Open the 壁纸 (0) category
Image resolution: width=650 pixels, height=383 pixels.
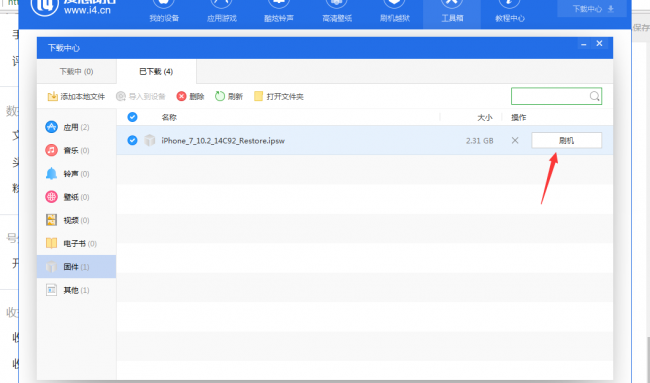[76, 197]
